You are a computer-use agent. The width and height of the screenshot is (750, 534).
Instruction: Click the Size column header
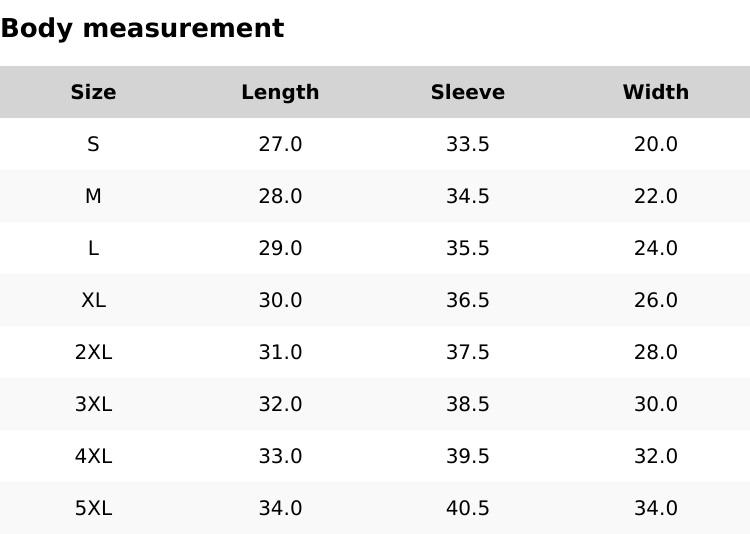click(93, 93)
